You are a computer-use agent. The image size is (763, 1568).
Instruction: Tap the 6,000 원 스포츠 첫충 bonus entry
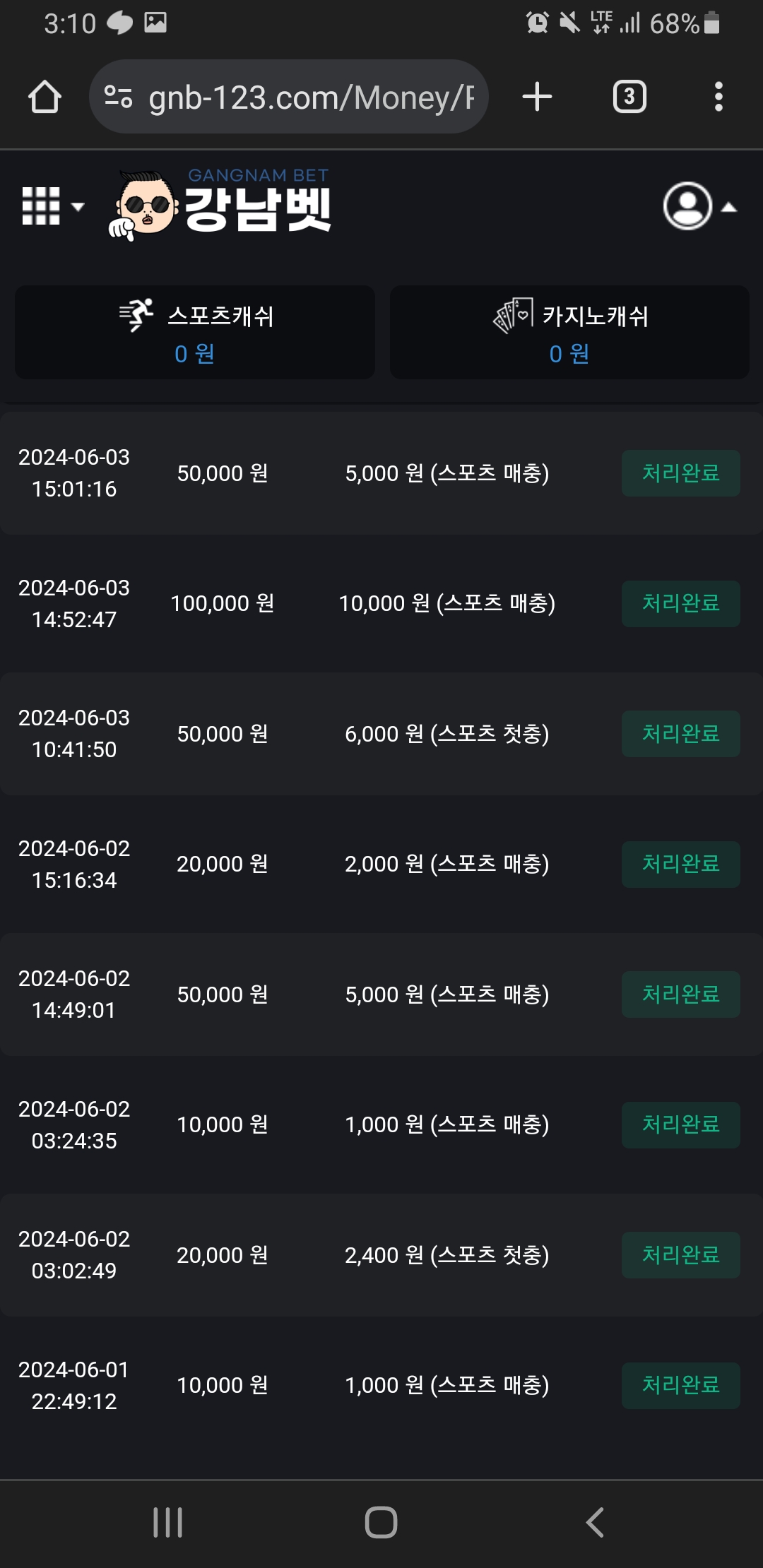click(446, 734)
